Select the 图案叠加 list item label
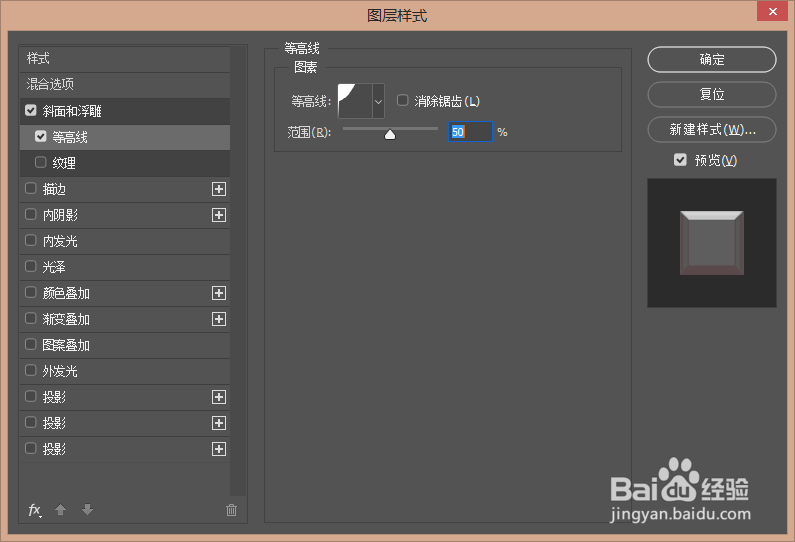This screenshot has height=542, width=795. (x=66, y=345)
